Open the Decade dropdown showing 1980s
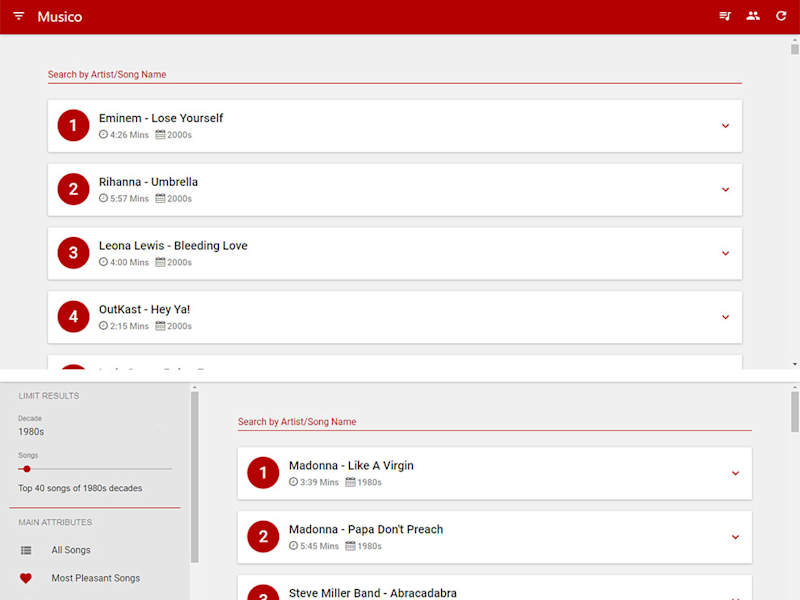Screen dimensions: 800x600 point(95,432)
